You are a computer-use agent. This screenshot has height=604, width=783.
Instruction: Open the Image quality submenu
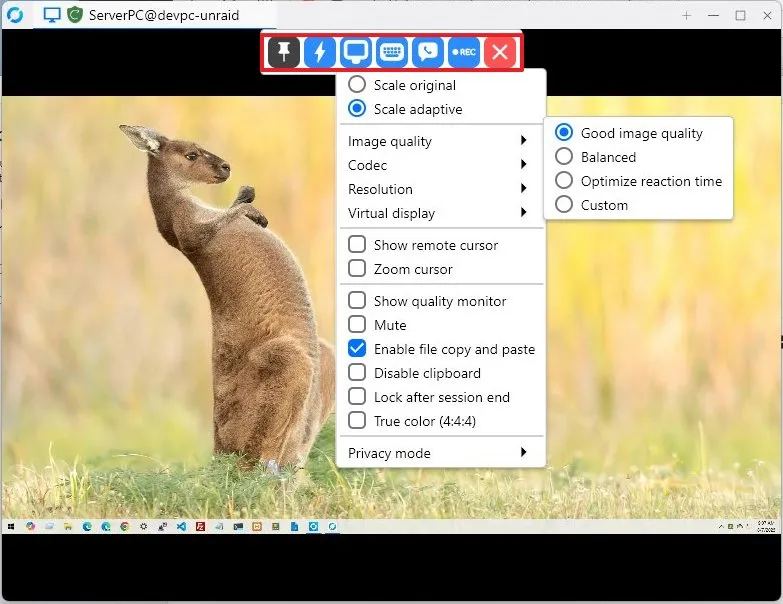click(x=441, y=141)
